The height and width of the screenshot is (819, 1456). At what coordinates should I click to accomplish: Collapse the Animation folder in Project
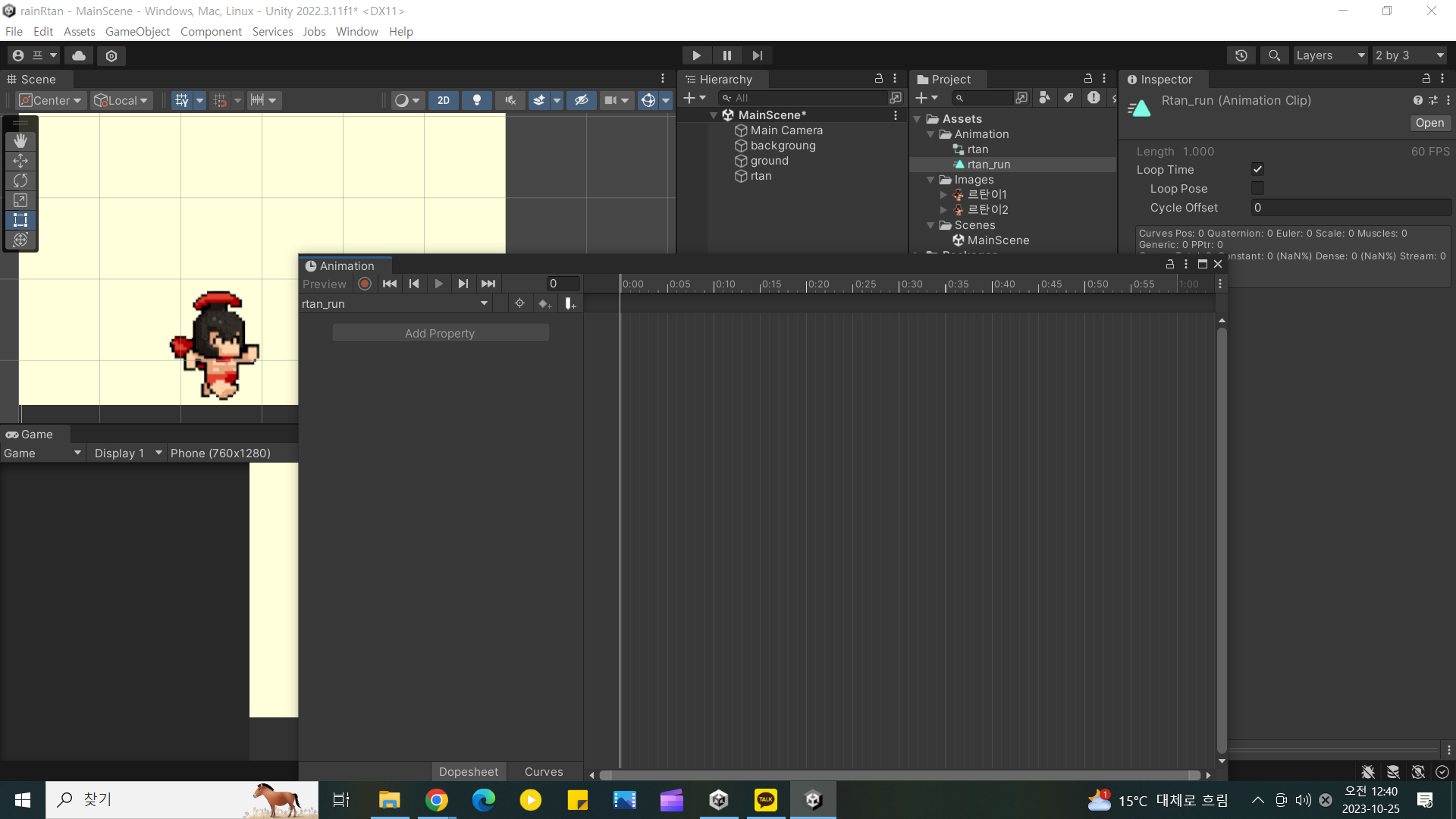(930, 134)
